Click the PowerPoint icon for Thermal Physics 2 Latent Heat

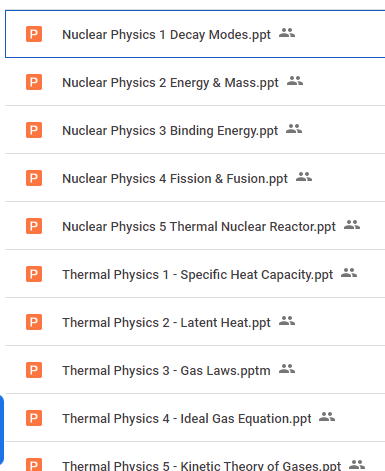pos(34,322)
